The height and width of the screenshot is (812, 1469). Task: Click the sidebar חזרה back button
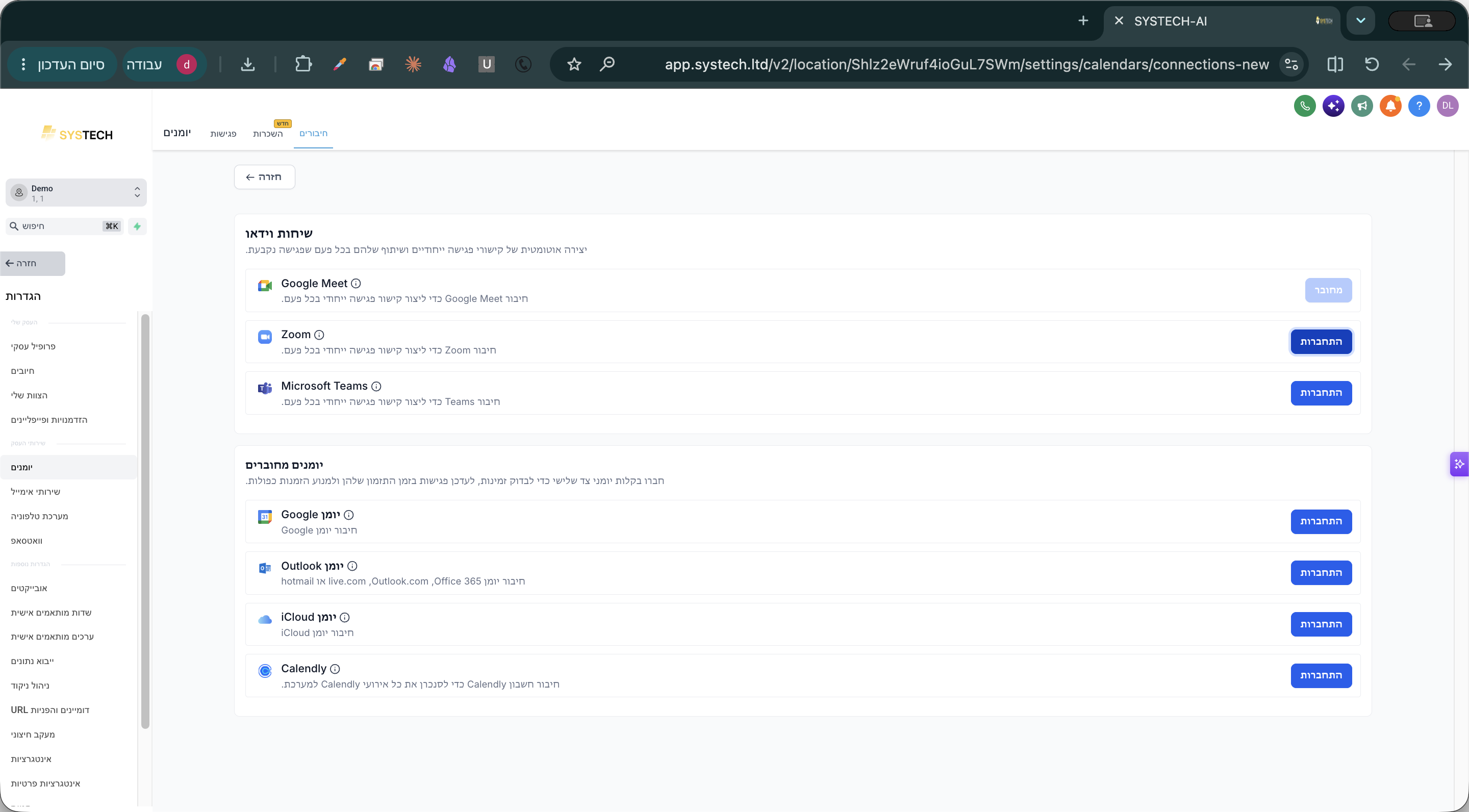pos(33,264)
